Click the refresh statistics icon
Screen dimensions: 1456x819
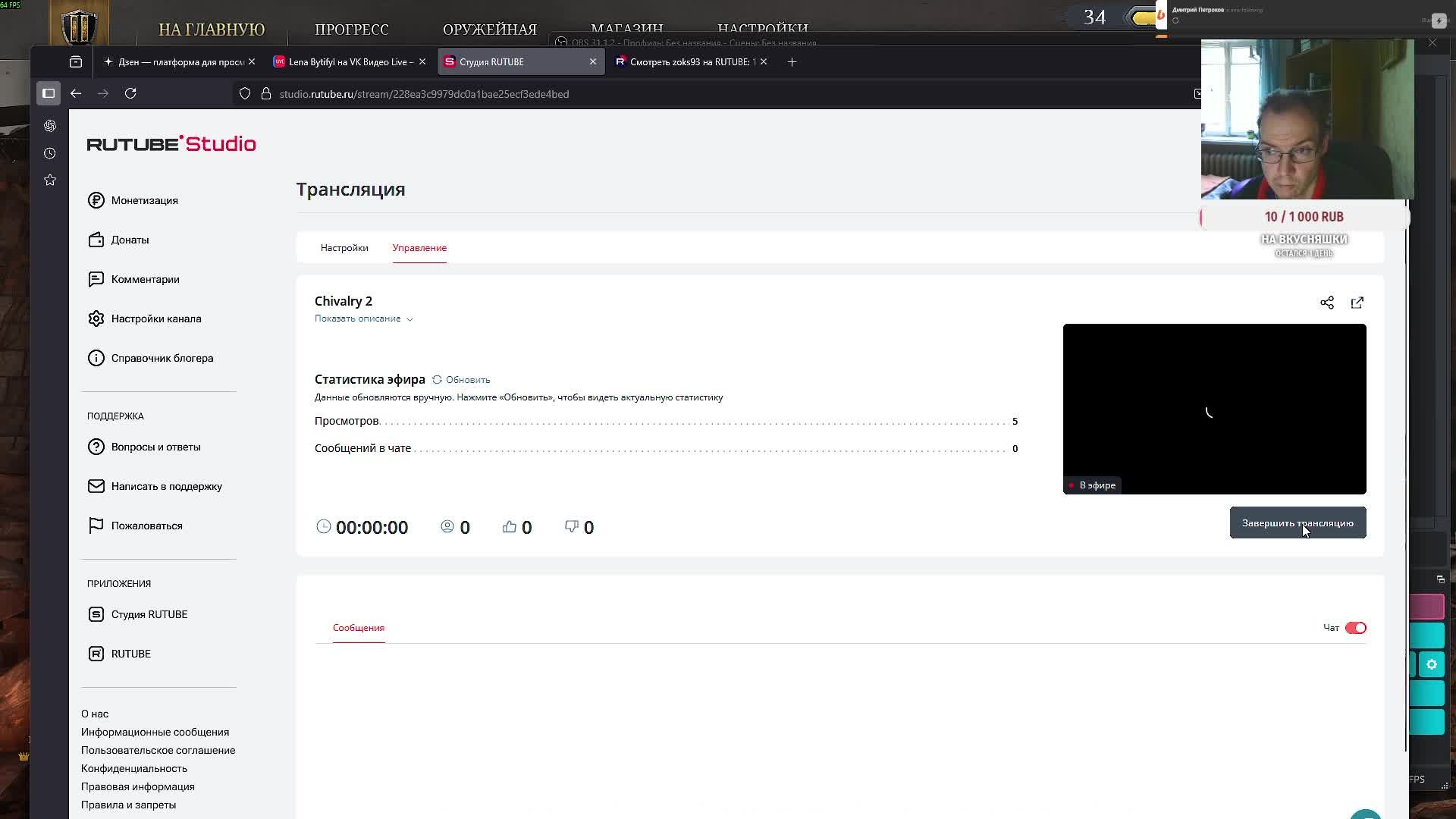click(438, 379)
